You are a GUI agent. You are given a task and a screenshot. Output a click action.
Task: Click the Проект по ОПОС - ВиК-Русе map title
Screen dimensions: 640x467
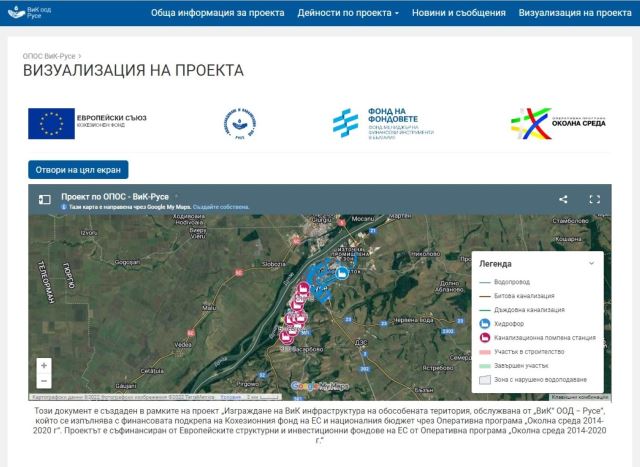click(115, 197)
